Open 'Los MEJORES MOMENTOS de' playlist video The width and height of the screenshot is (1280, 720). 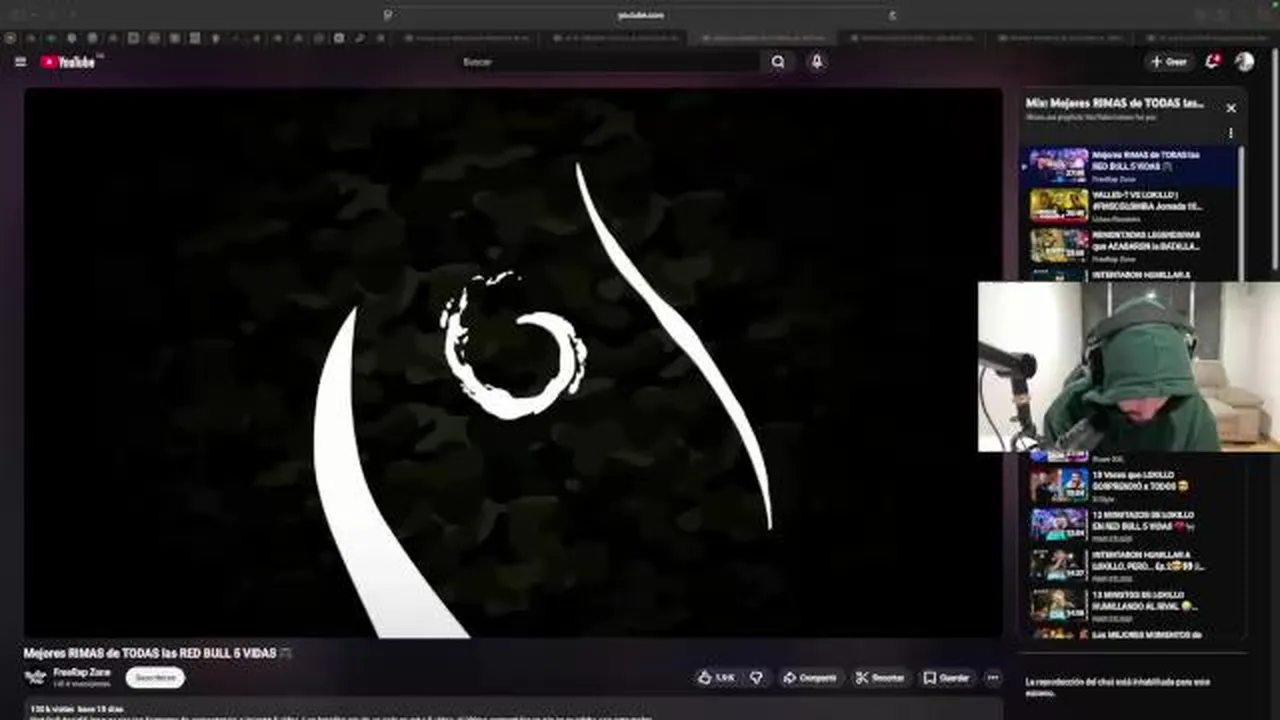coord(1130,633)
